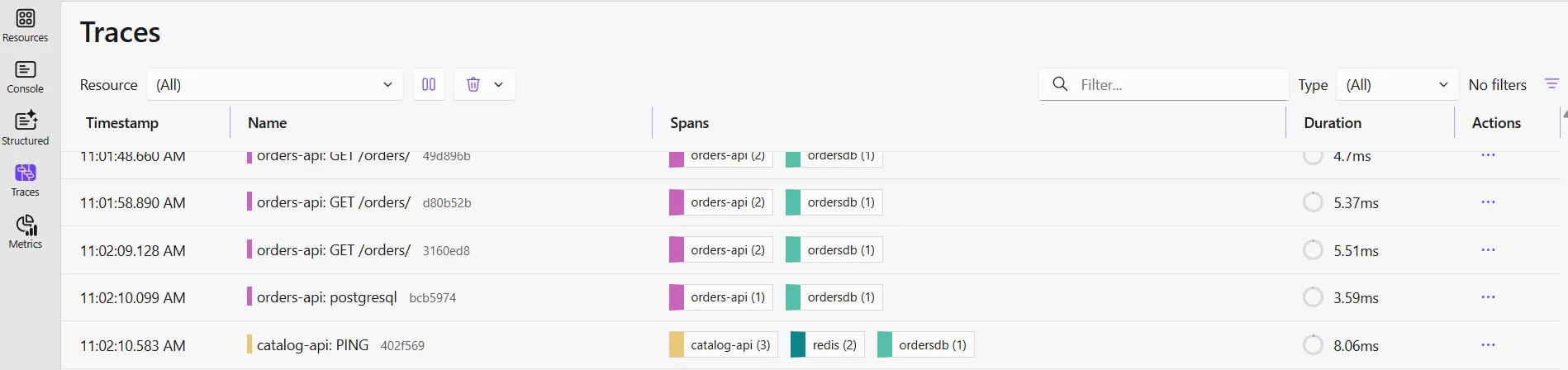Click the catalog-api (3) span badge
The height and width of the screenshot is (370, 1568).
(722, 345)
